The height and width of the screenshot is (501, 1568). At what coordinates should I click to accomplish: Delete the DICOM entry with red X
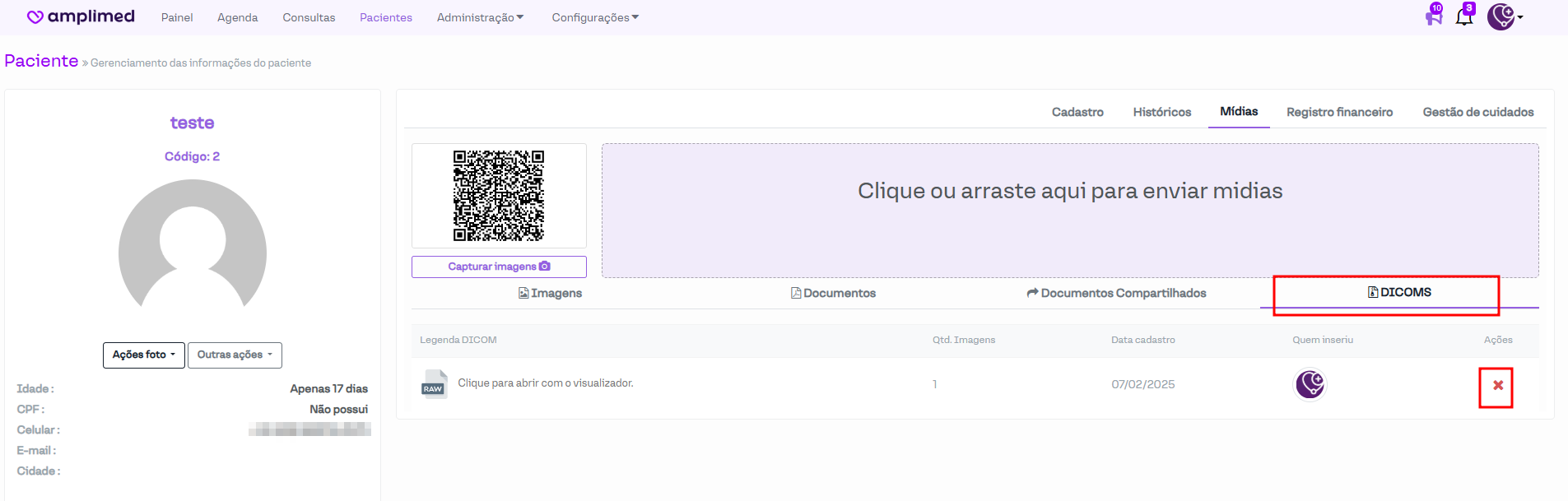tap(1497, 385)
